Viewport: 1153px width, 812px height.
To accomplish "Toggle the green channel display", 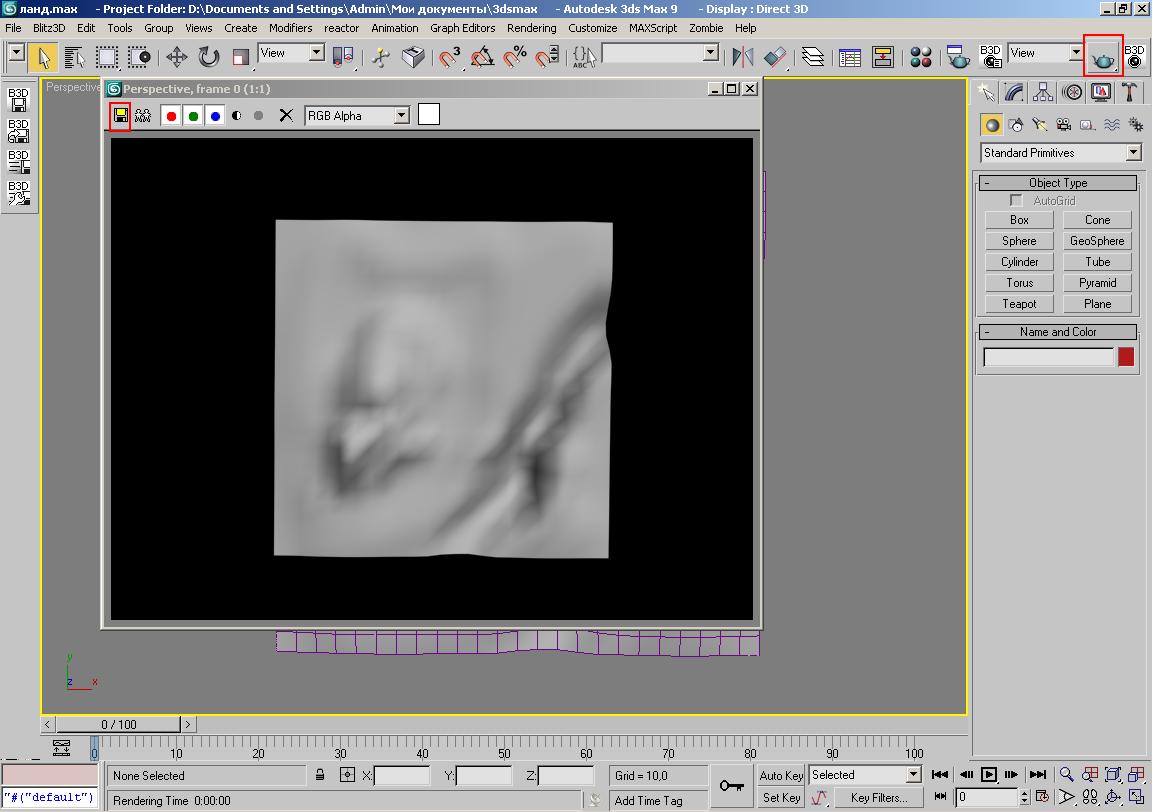I will pos(193,116).
